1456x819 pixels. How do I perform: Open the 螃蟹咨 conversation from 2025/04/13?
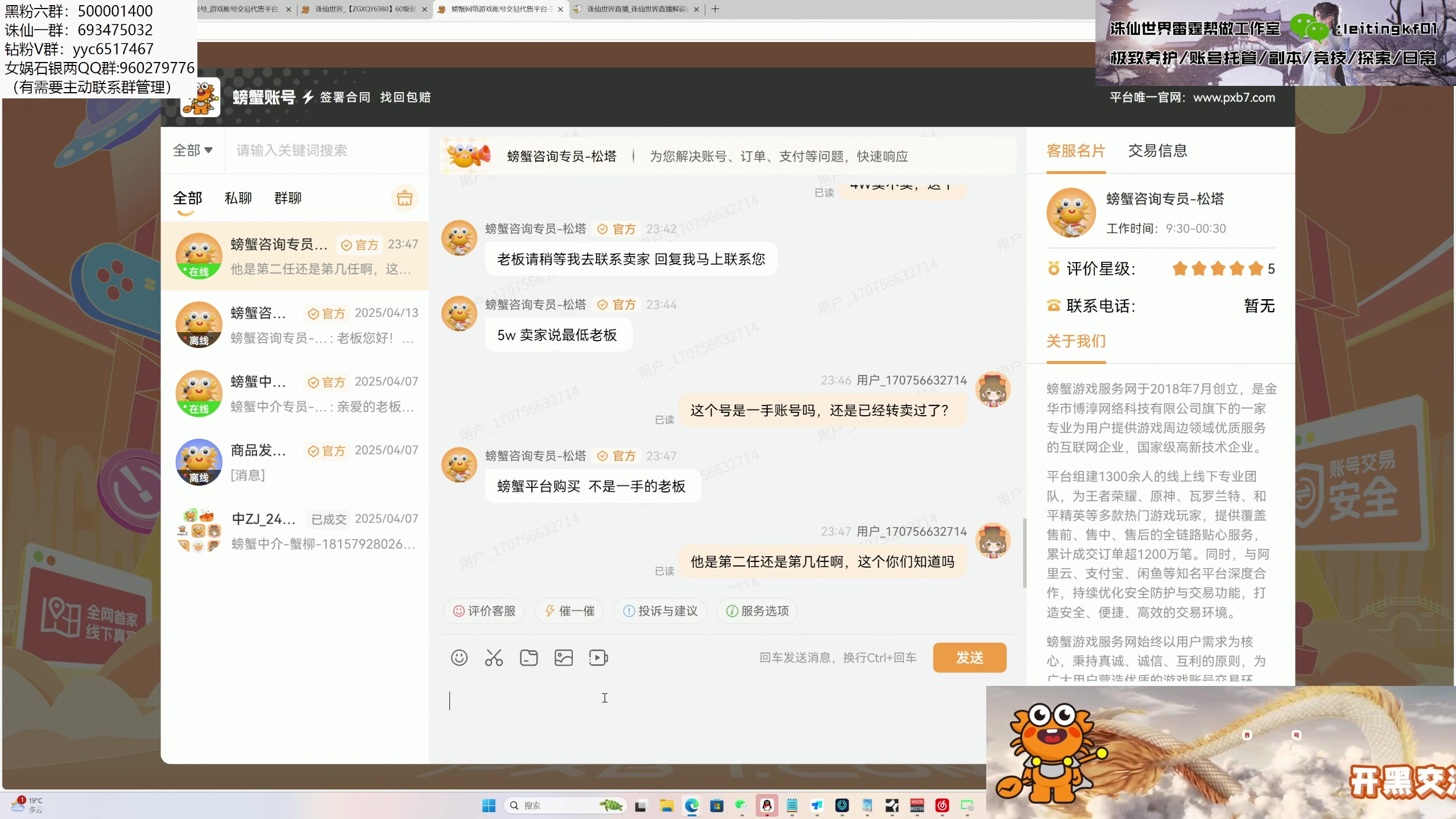pyautogui.click(x=295, y=325)
